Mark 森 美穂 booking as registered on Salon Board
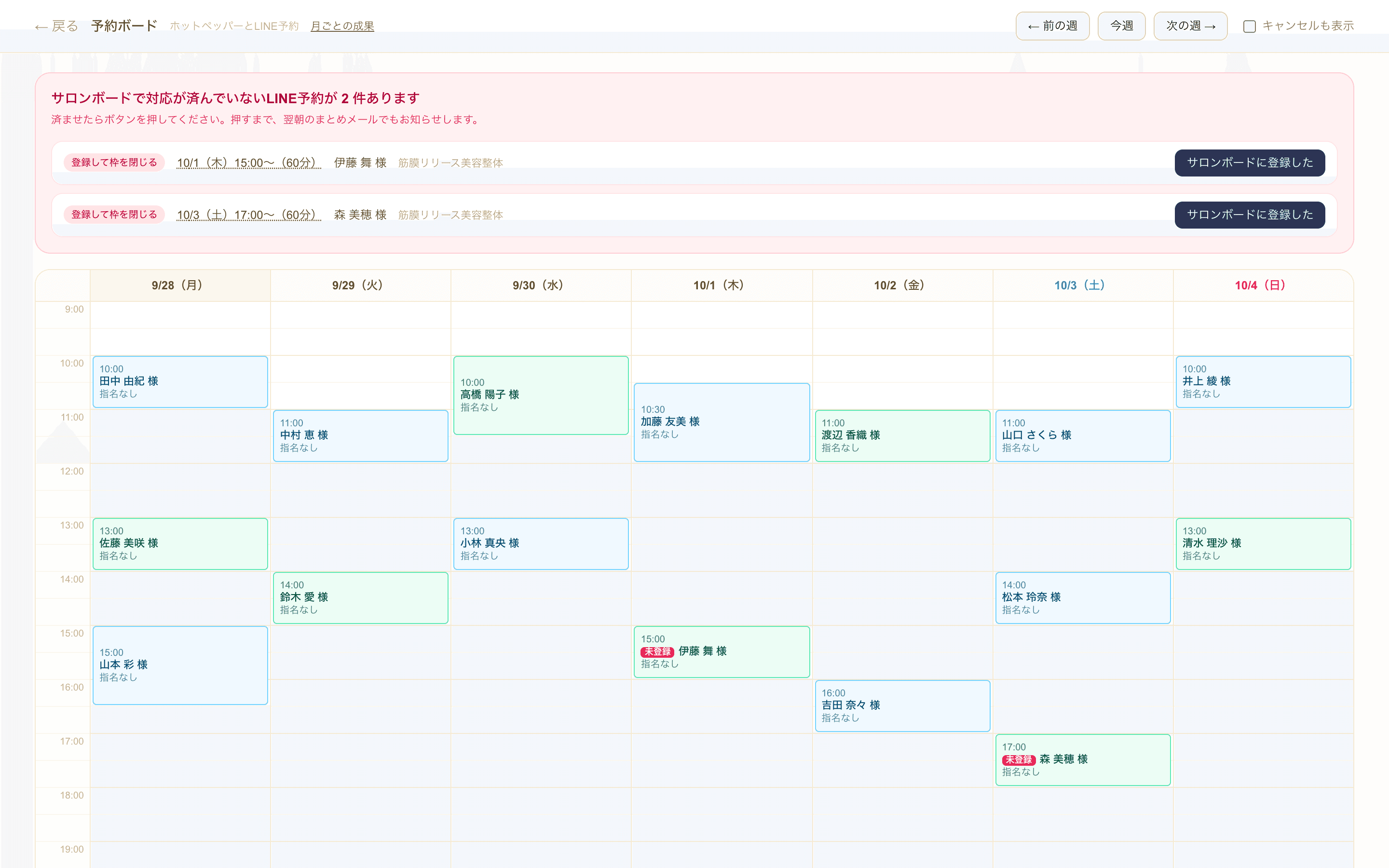Image resolution: width=1389 pixels, height=868 pixels. point(1250,215)
